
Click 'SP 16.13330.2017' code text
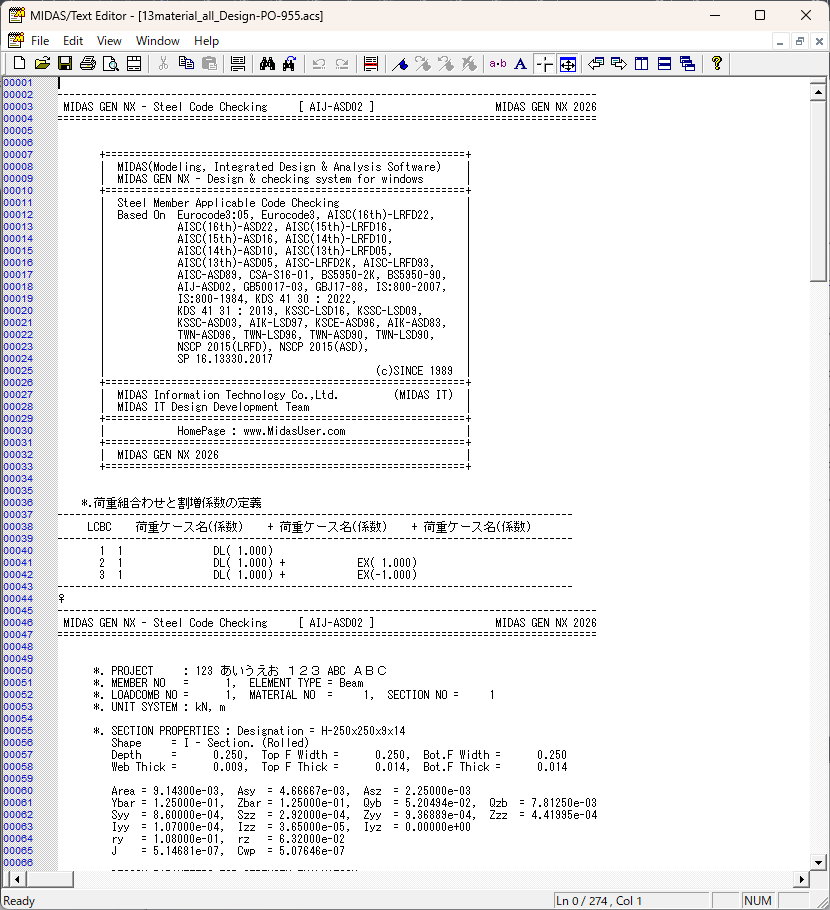coord(225,359)
